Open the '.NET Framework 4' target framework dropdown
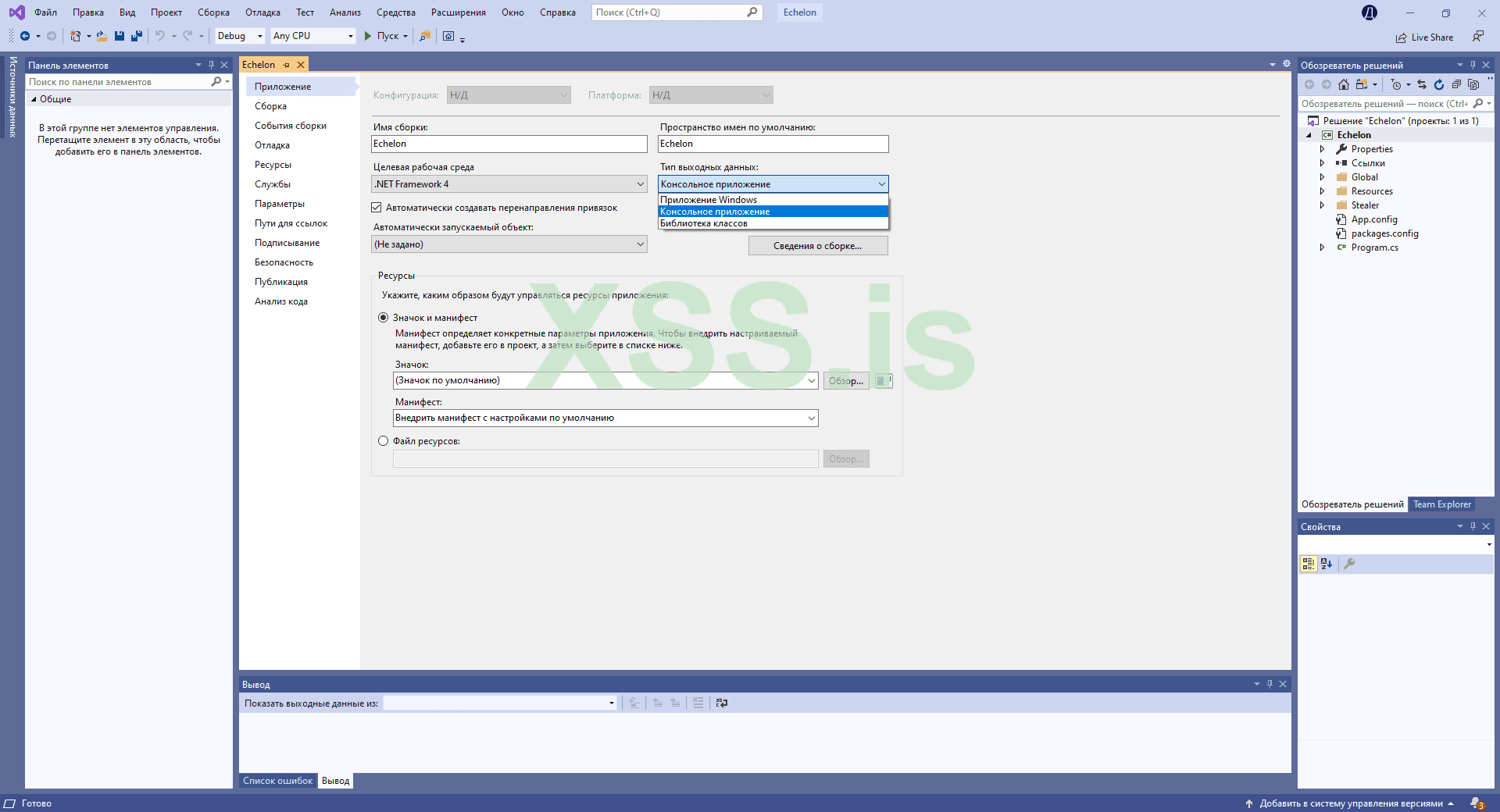The width and height of the screenshot is (1500, 812). click(509, 184)
